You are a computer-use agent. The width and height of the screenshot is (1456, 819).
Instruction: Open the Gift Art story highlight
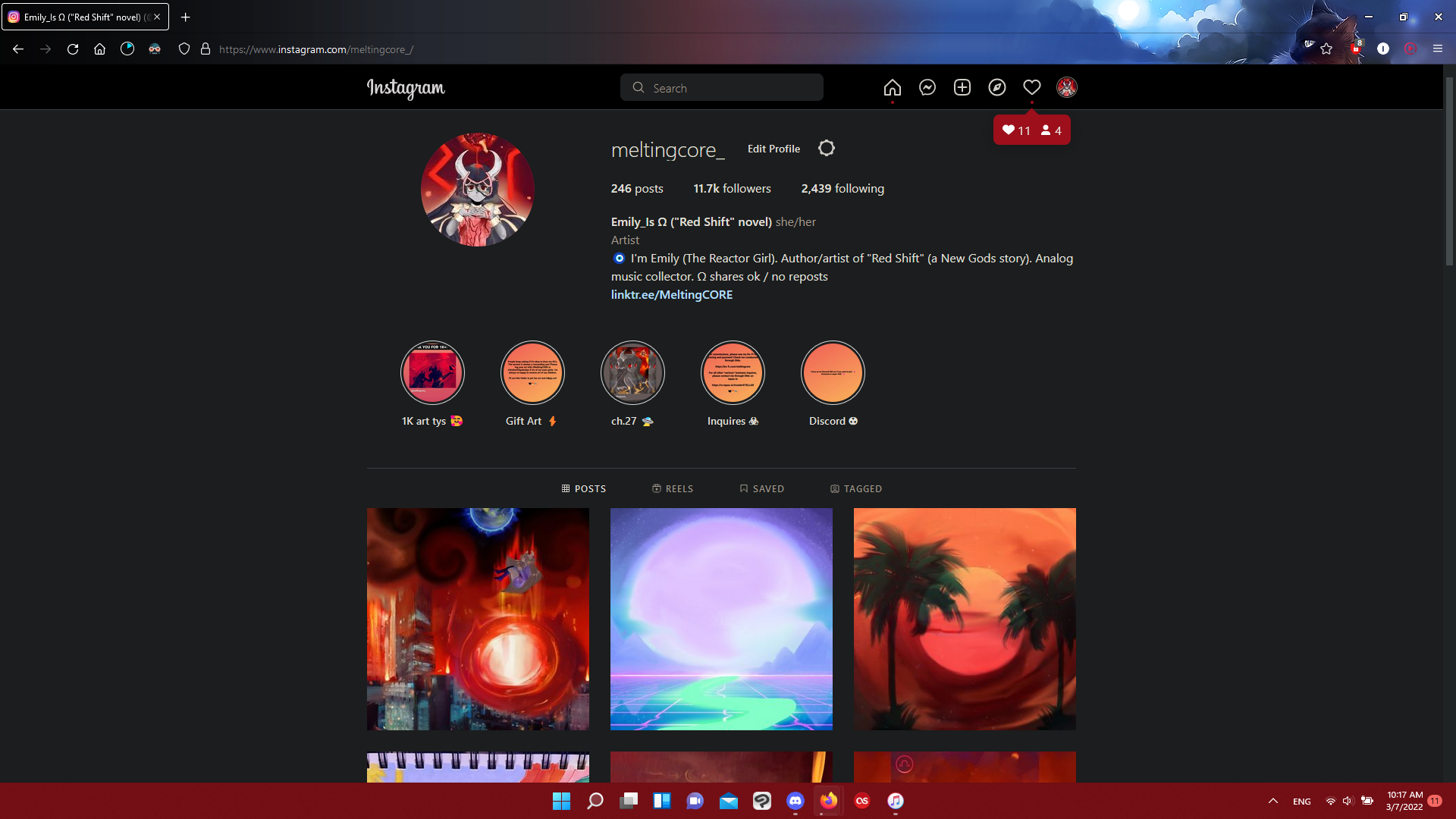point(532,373)
